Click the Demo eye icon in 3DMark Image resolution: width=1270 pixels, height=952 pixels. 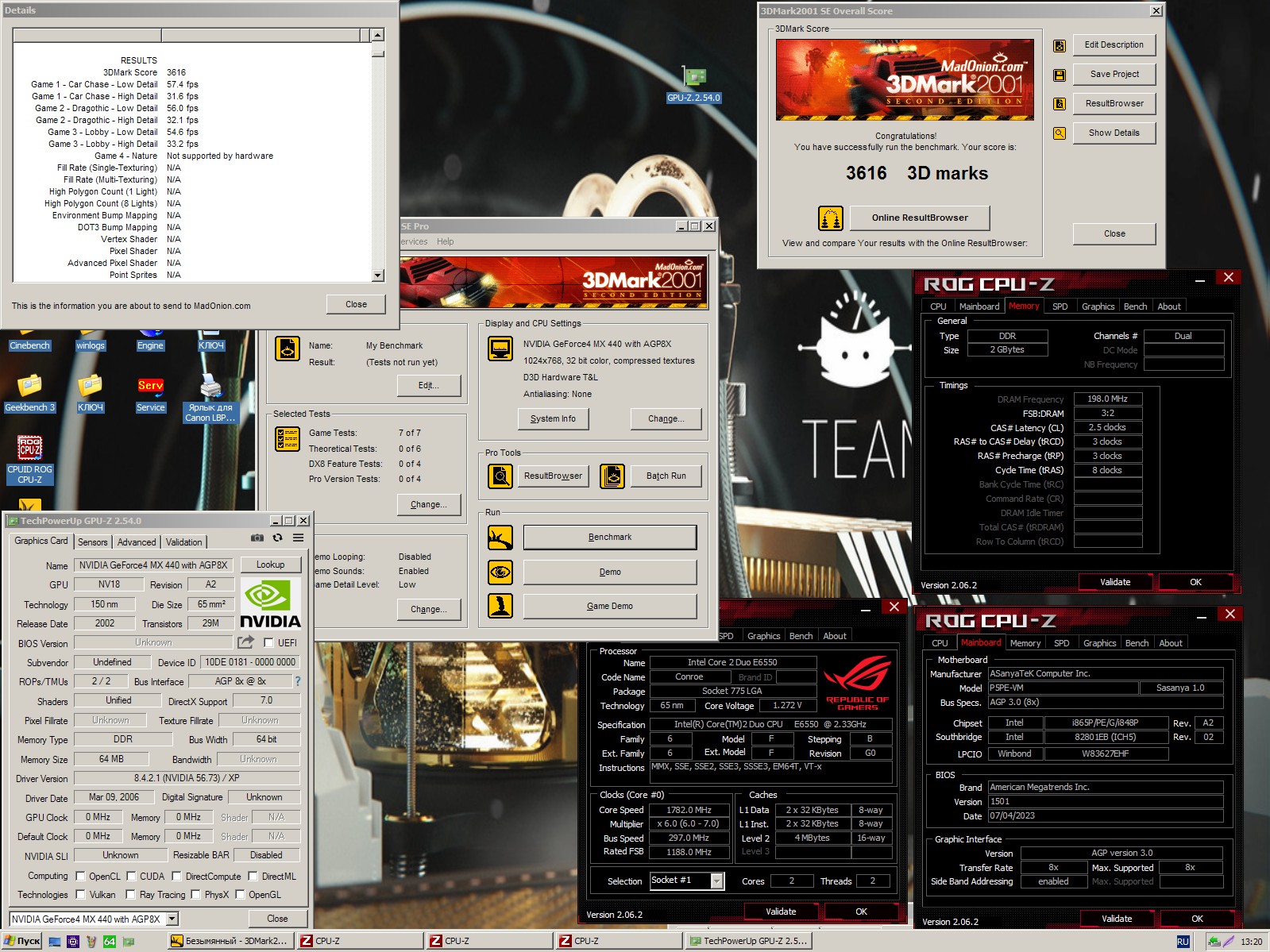(x=500, y=572)
